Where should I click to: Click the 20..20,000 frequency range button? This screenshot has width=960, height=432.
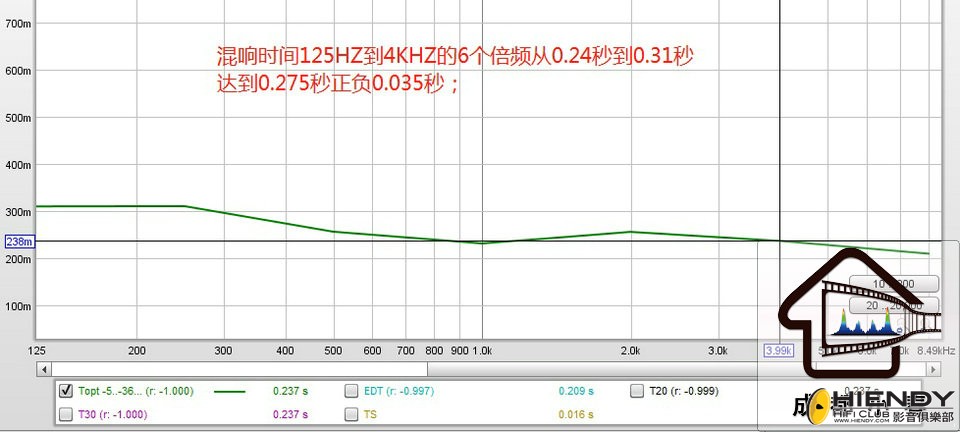click(x=894, y=305)
